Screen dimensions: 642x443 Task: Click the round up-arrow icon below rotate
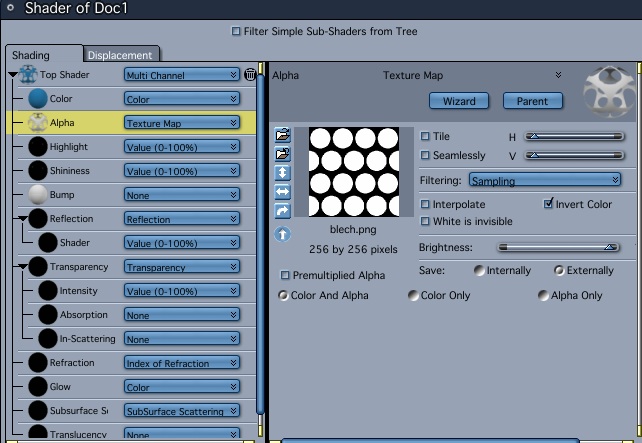point(283,234)
